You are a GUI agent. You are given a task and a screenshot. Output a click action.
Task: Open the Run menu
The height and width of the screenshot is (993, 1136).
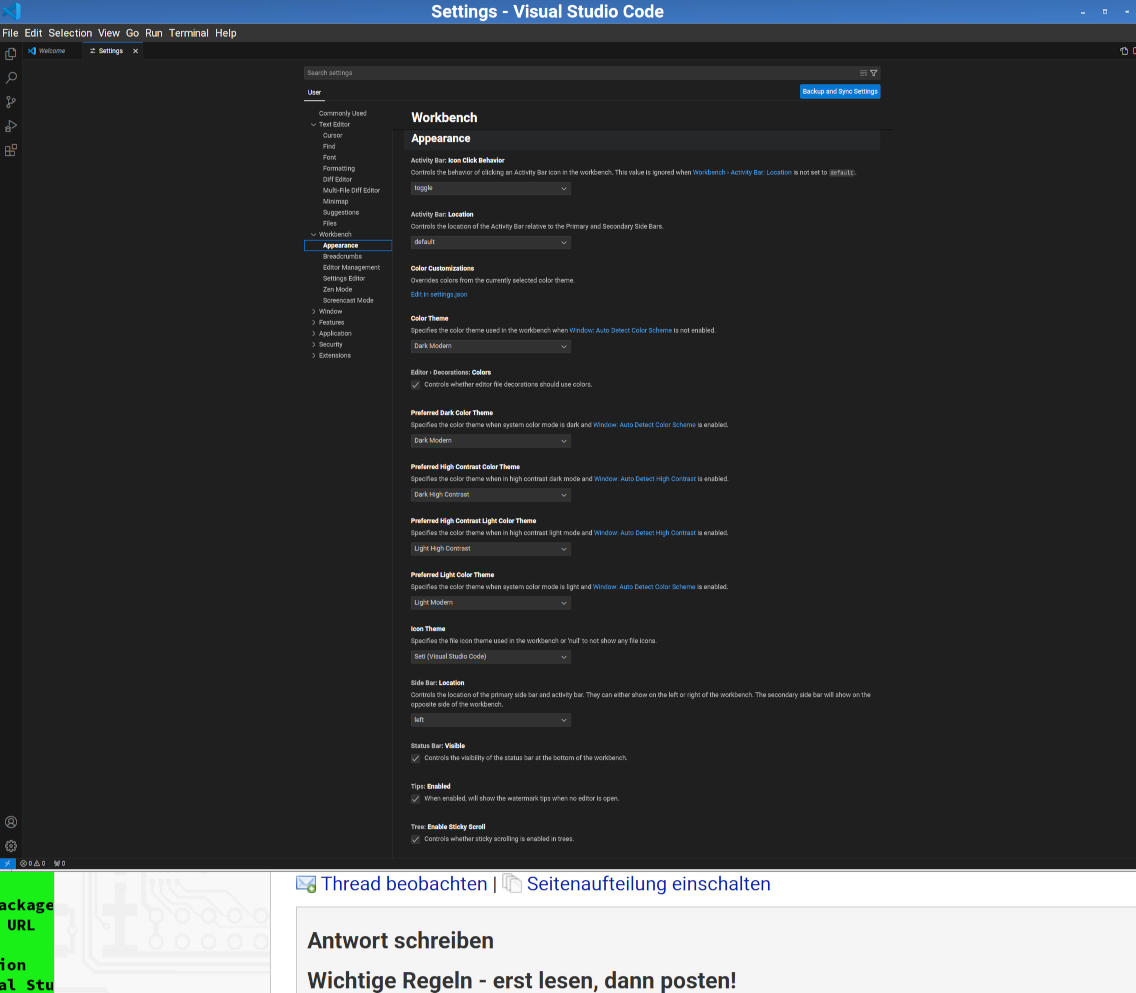point(154,33)
